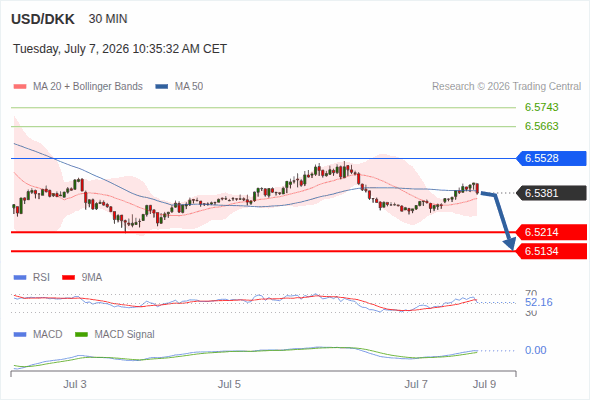This screenshot has height=400, width=590.
Task: Click the Jul 3 date axis marker
Action: [x=75, y=384]
